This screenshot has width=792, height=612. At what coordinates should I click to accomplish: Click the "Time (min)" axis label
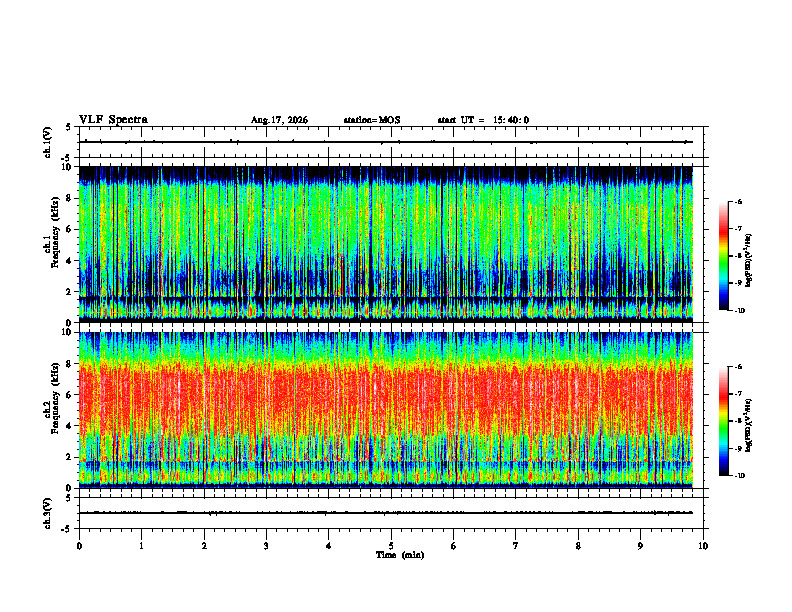tap(400, 555)
